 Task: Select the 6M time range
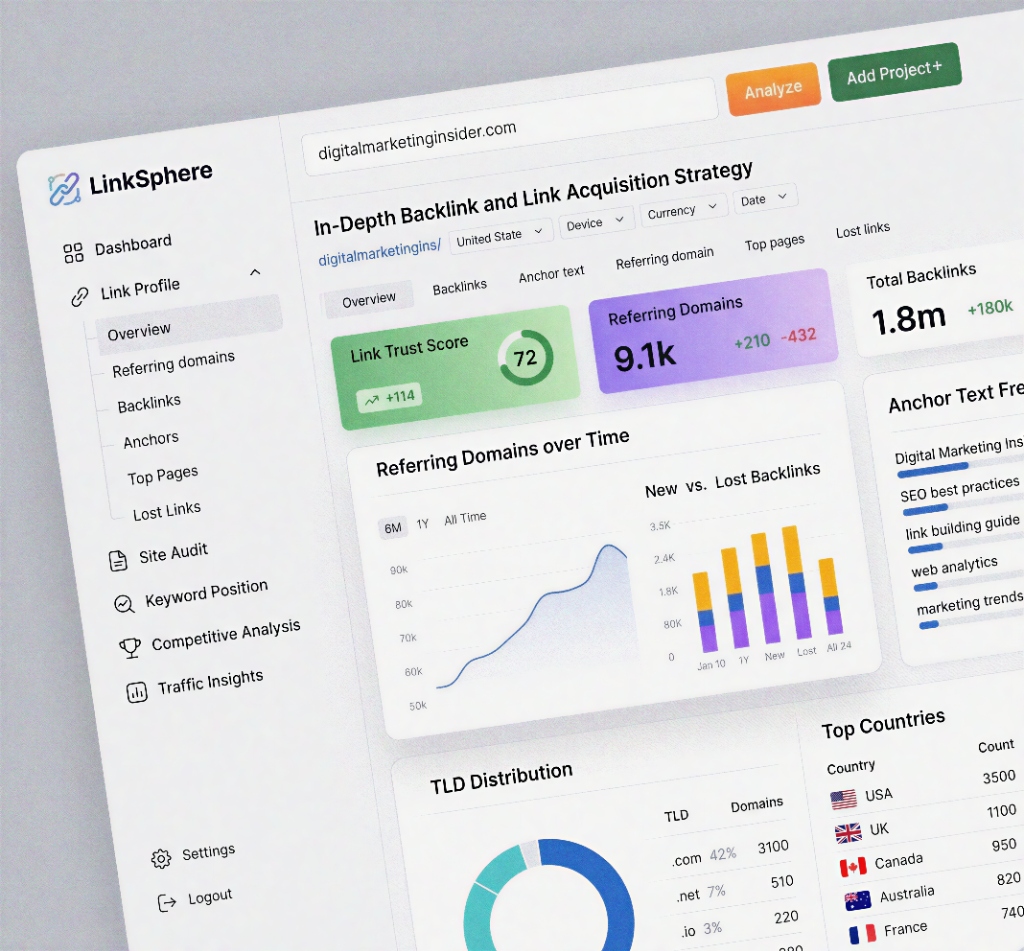point(392,528)
